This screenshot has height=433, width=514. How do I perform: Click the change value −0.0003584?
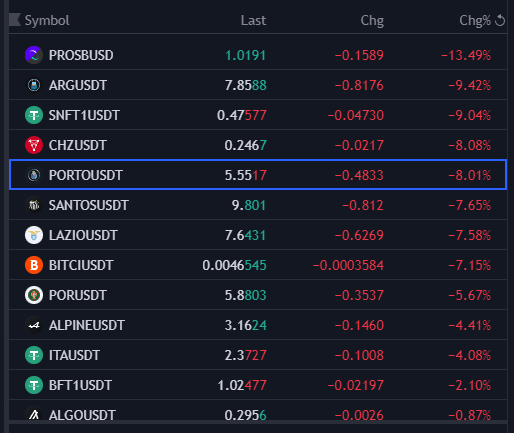tap(348, 265)
